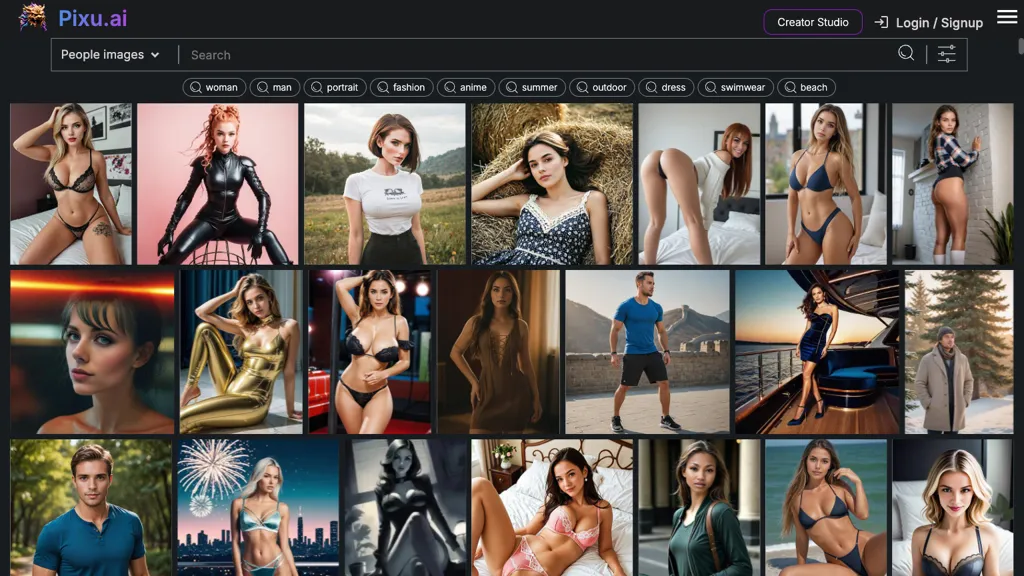Toggle the 'summer' filter tag
Image resolution: width=1024 pixels, height=576 pixels.
[x=533, y=87]
